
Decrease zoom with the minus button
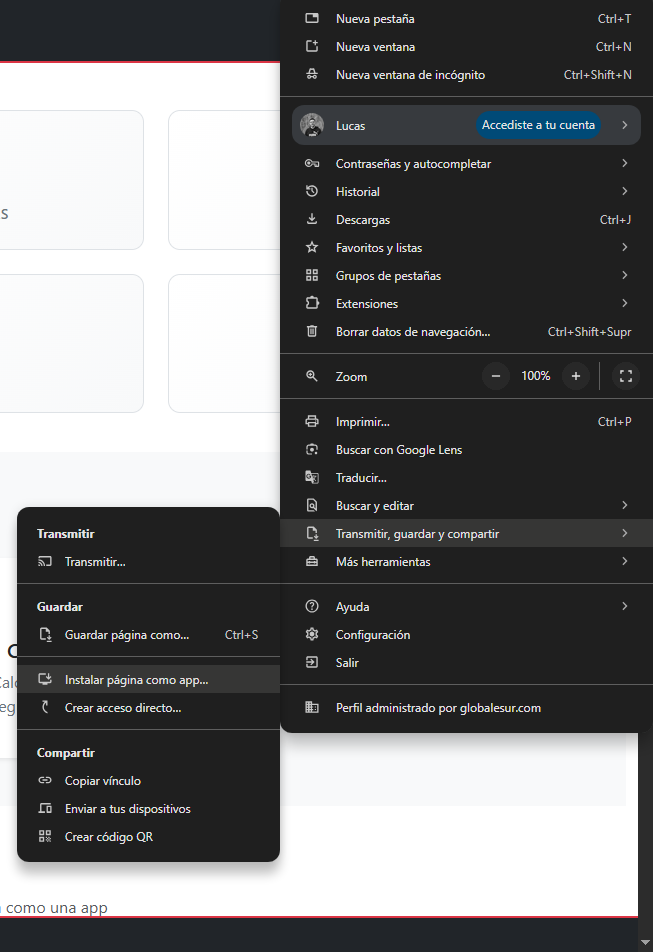[x=497, y=376]
